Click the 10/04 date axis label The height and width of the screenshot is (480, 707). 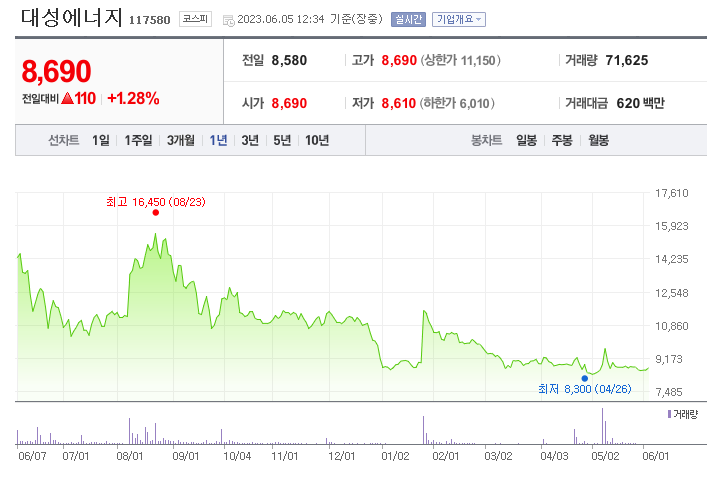pyautogui.click(x=237, y=456)
